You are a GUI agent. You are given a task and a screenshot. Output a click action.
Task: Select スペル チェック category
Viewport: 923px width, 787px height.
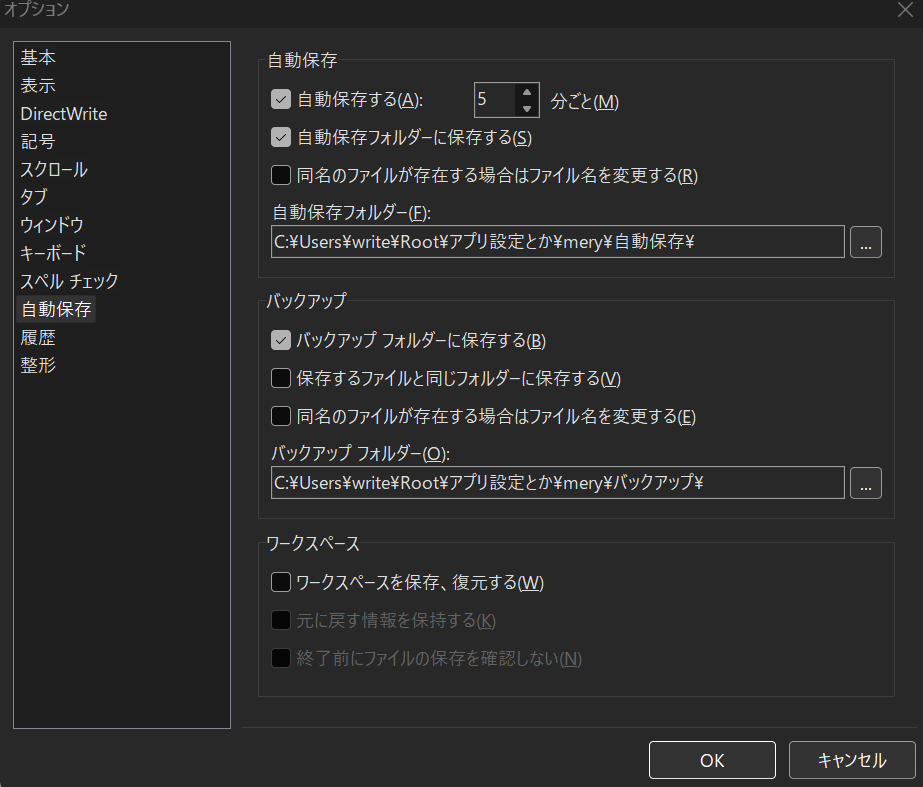(x=69, y=281)
